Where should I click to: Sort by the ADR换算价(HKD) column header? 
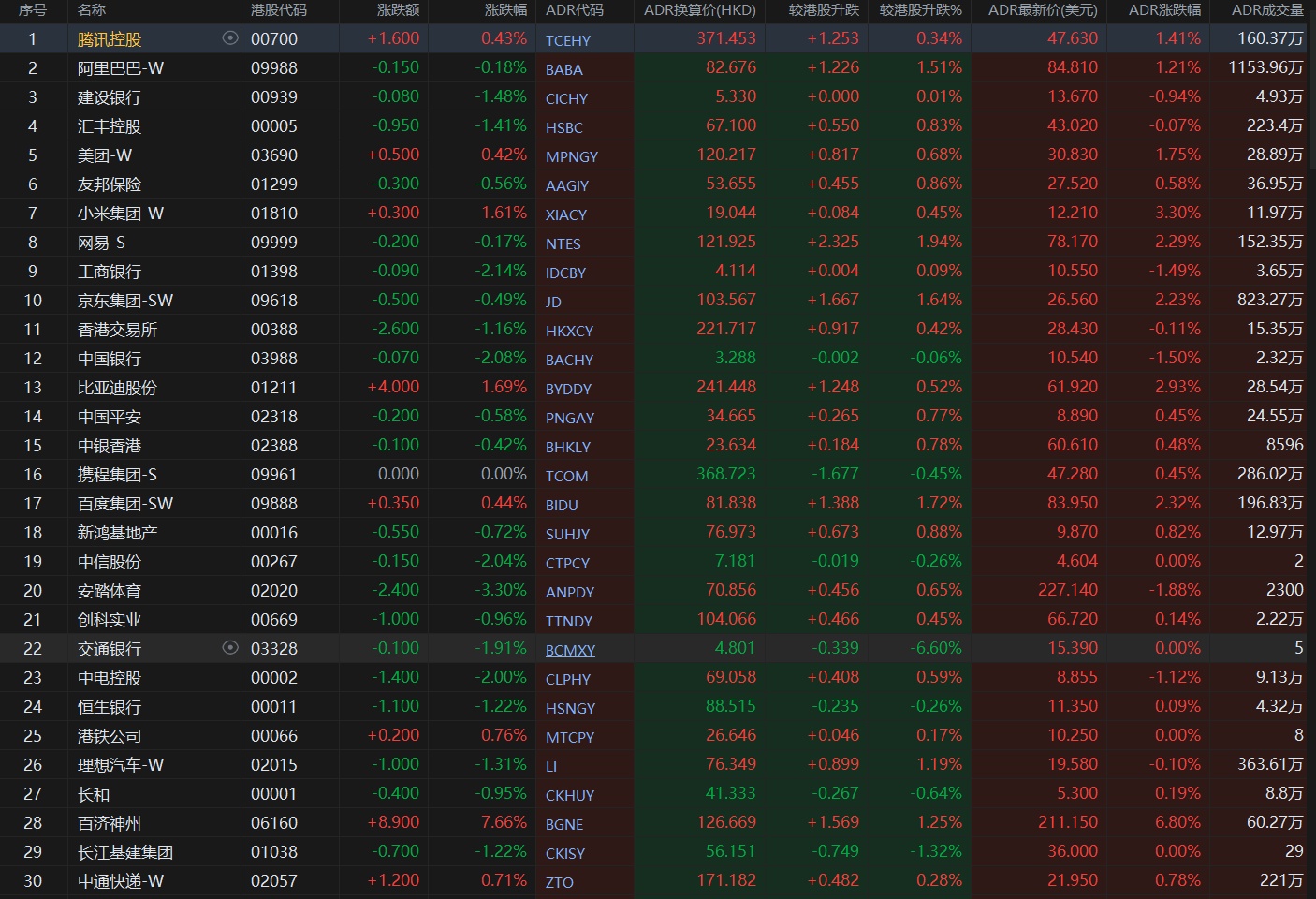(x=700, y=10)
